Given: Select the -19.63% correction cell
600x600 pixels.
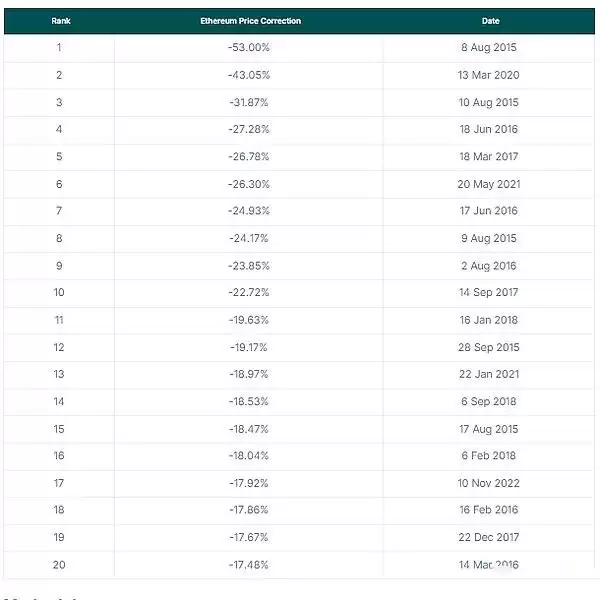Looking at the screenshot, I should coord(249,320).
